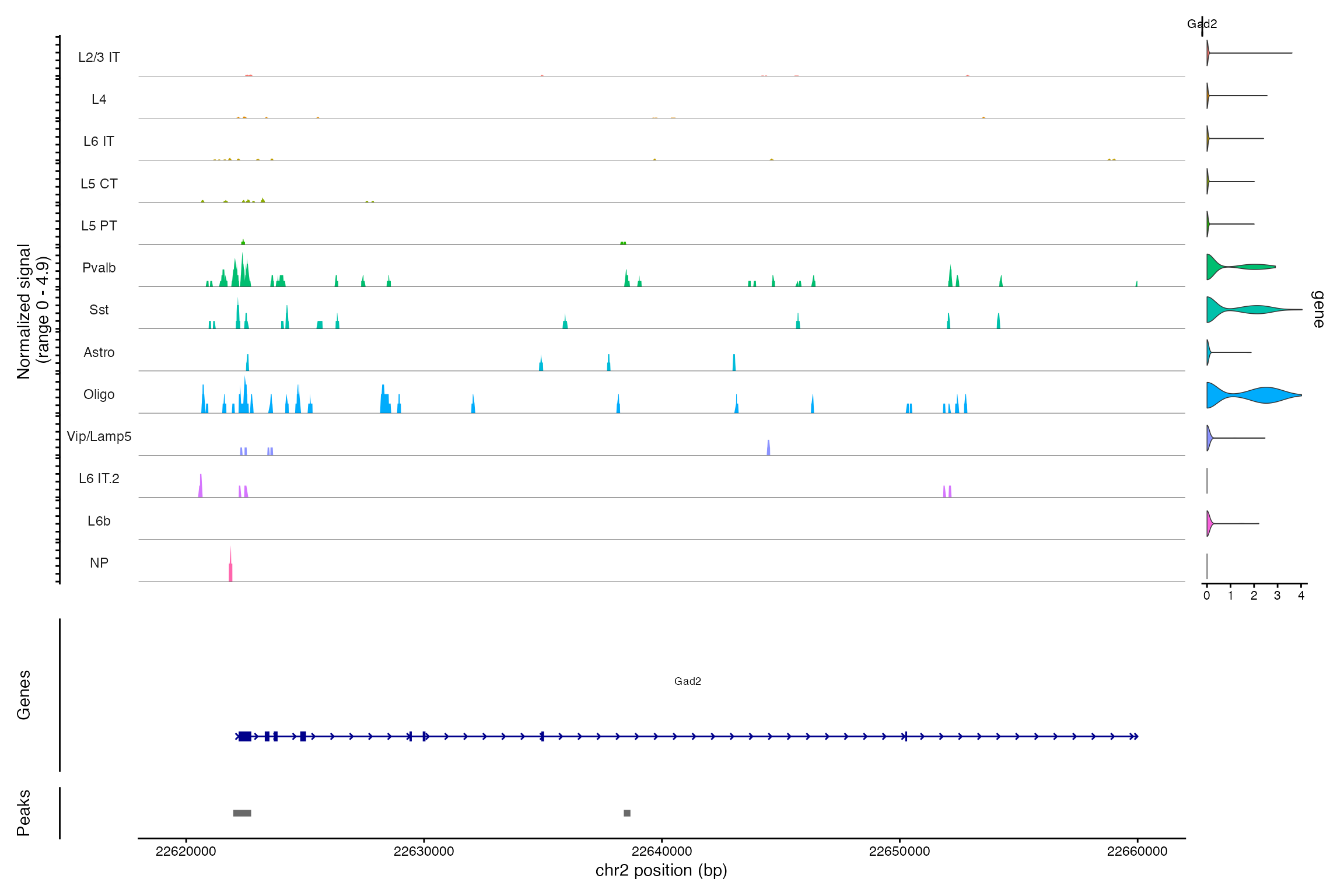This screenshot has height=896, width=1344.
Task: Click the Gad2 first exon block
Action: click(245, 736)
